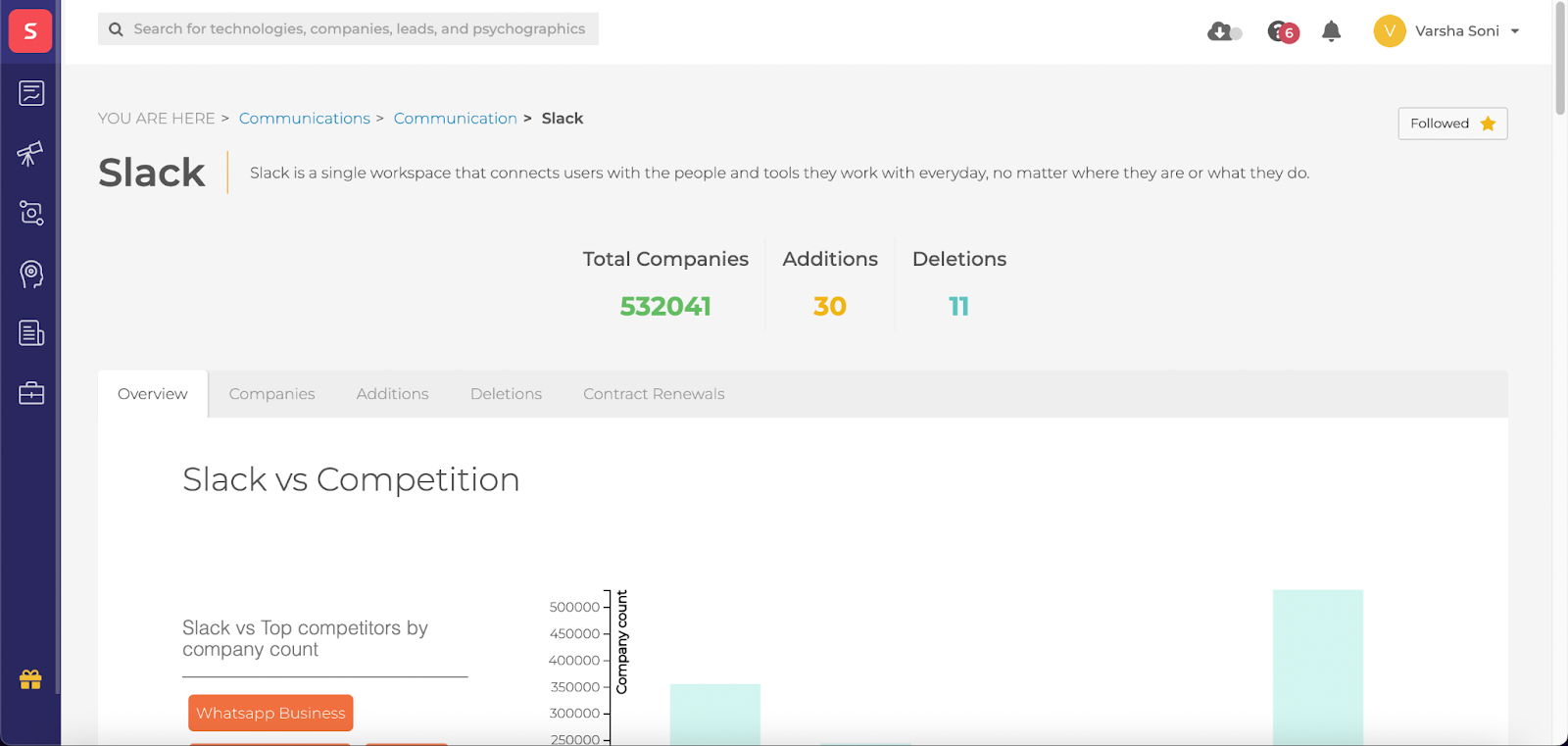Screen dimensions: 1568x746
Task: Click the Slack breadcrumb text
Action: (x=563, y=119)
